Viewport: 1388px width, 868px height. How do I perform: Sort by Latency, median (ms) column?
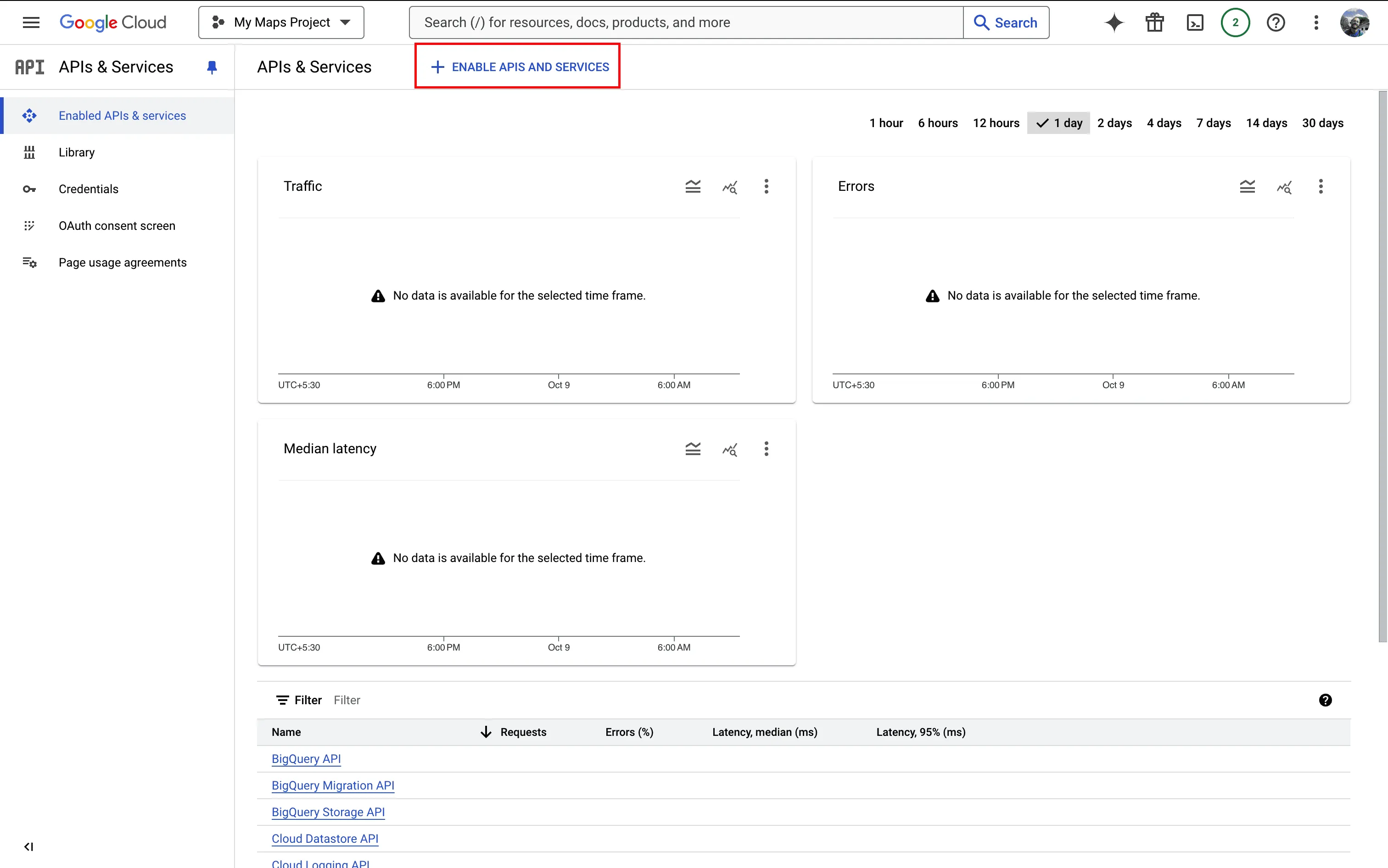click(x=764, y=732)
